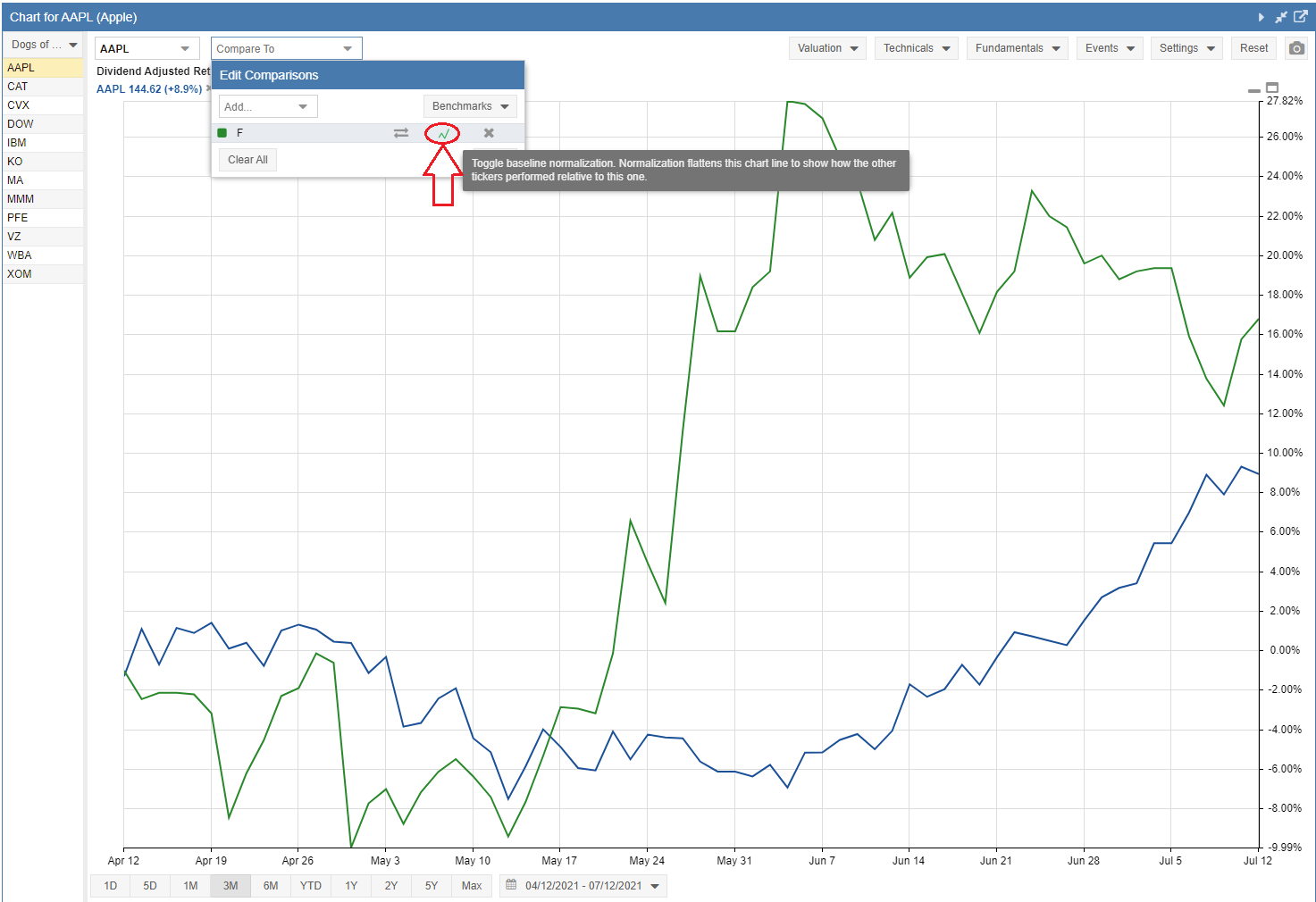Select KO in the ticker list

click(43, 162)
